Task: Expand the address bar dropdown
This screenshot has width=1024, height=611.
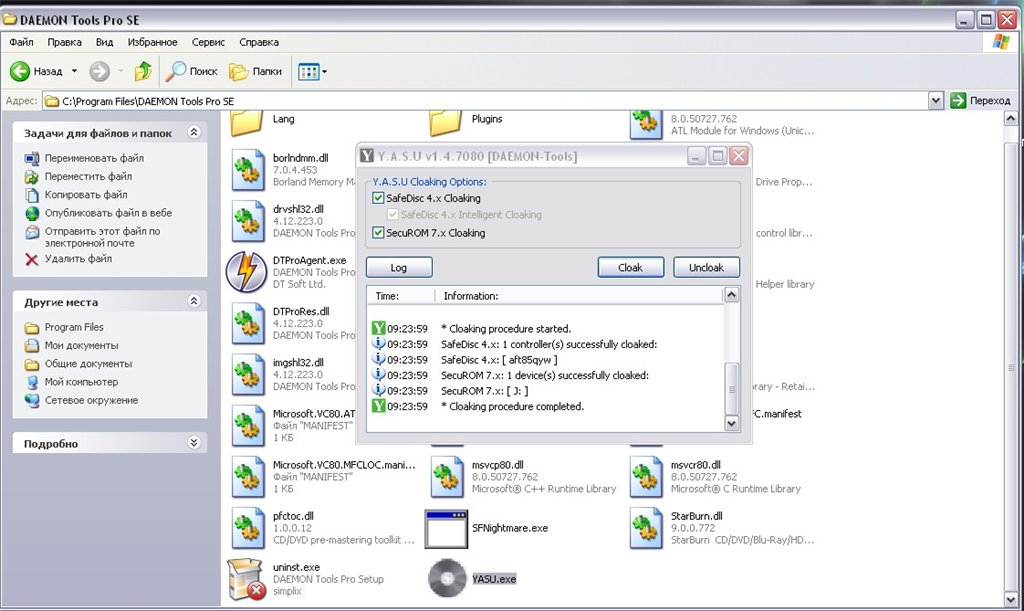Action: point(936,101)
